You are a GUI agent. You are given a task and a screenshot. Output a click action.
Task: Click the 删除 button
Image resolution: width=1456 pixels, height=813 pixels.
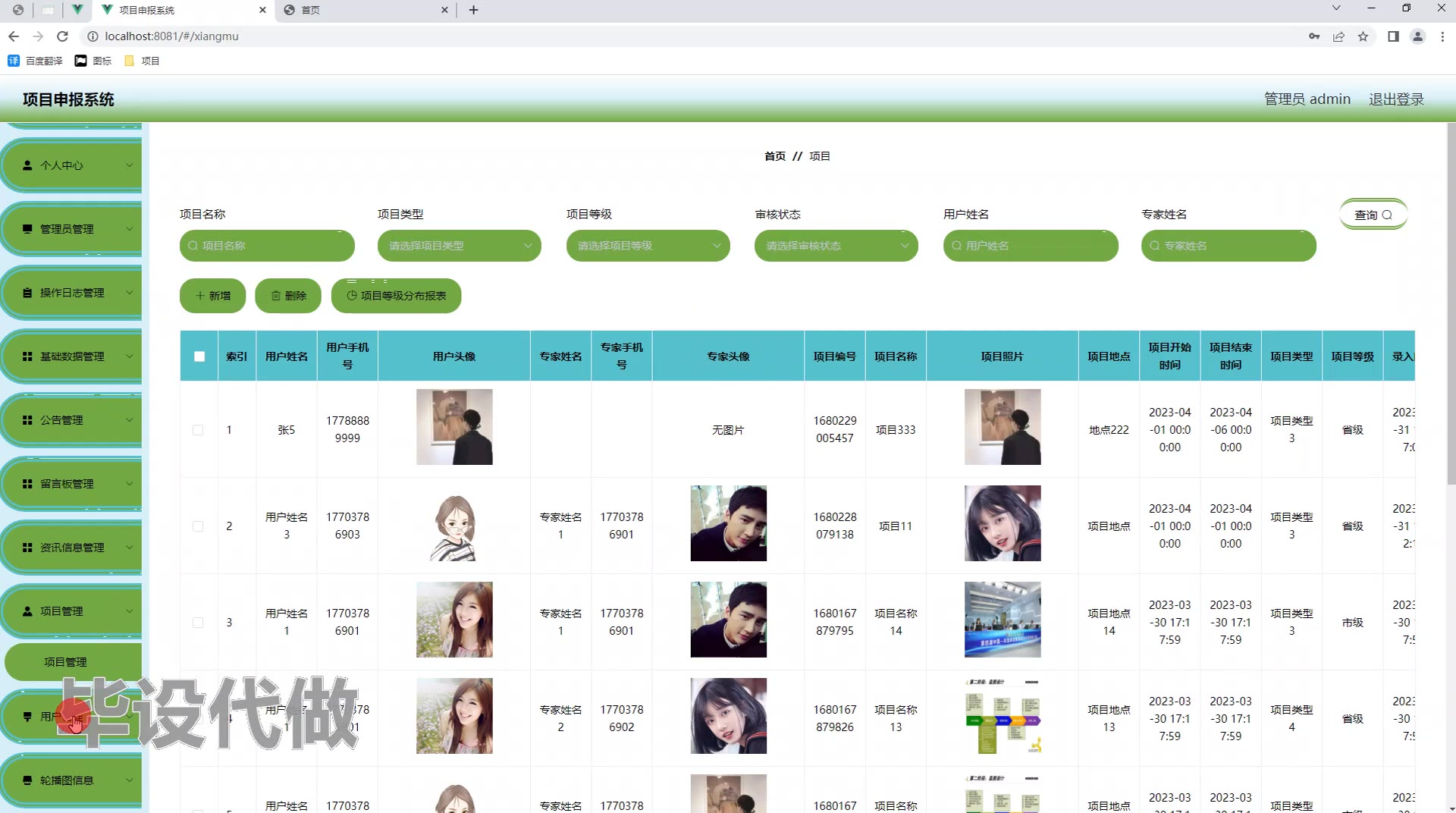coord(288,296)
